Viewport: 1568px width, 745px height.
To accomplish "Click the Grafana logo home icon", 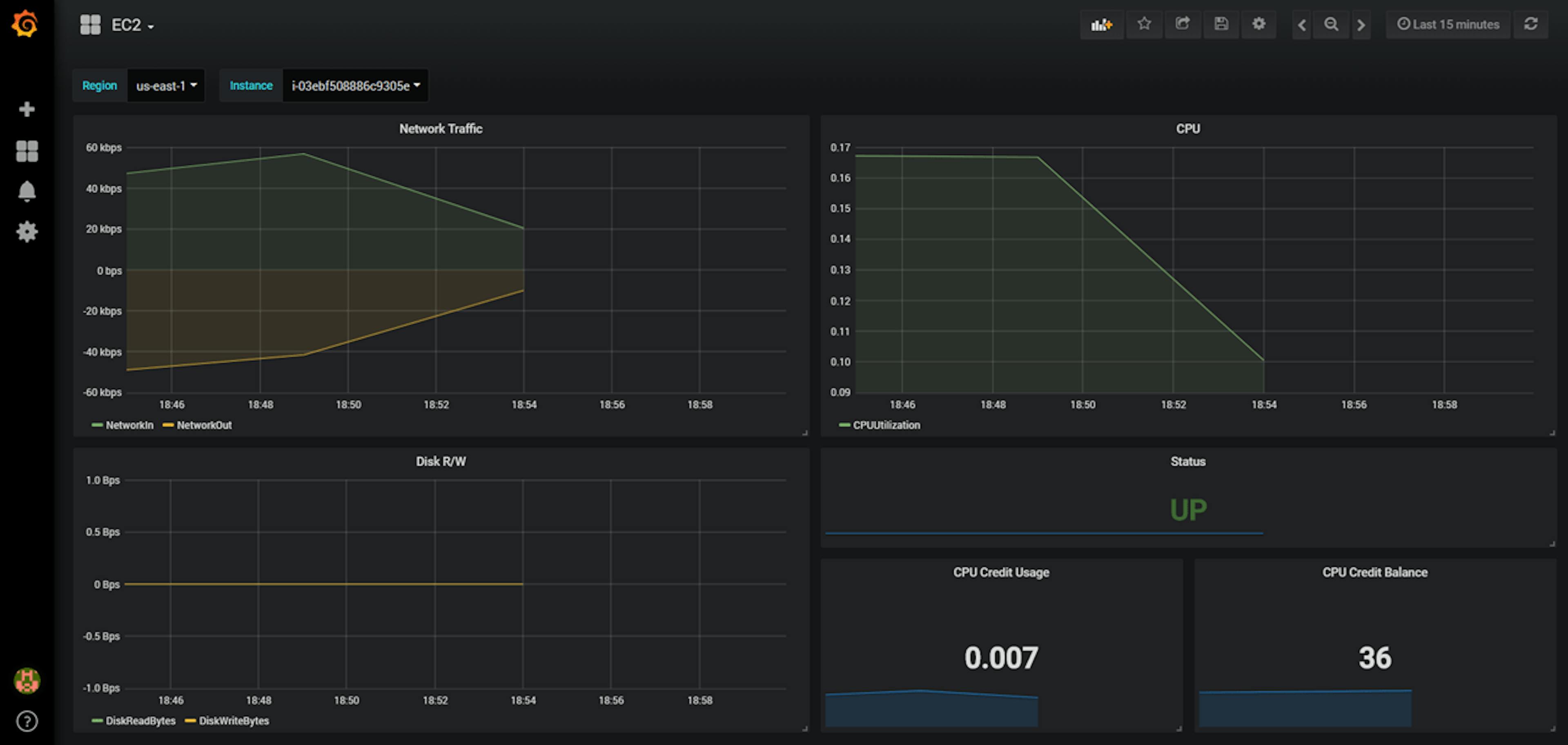I will click(26, 24).
